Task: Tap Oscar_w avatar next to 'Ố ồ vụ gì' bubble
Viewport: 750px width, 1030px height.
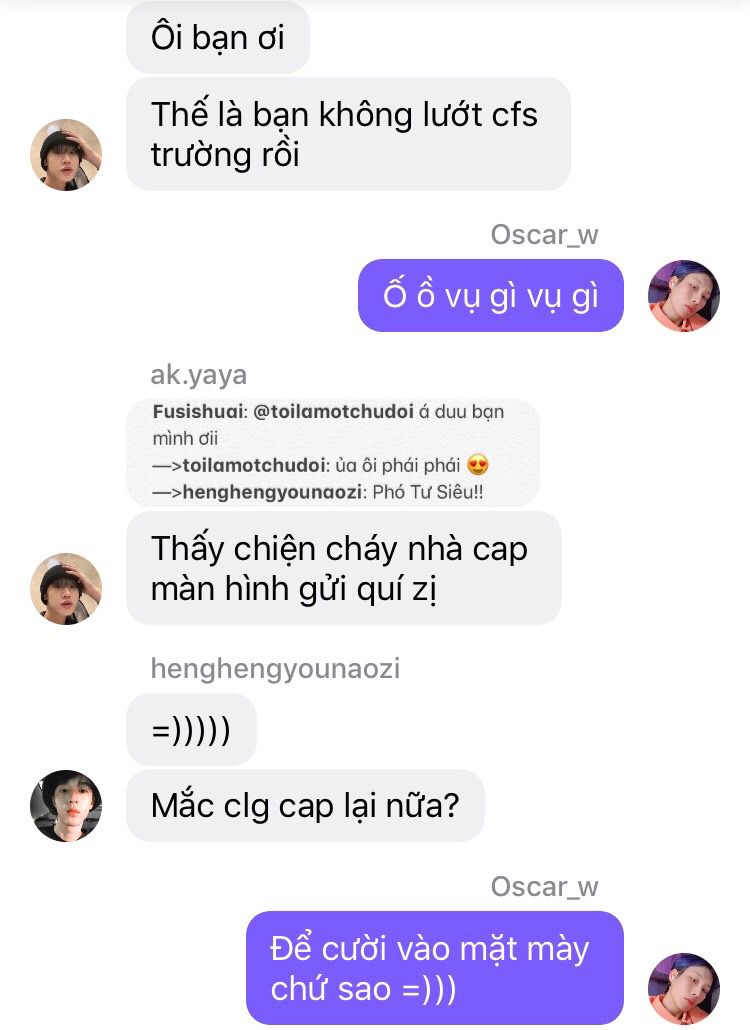Action: pyautogui.click(x=684, y=296)
